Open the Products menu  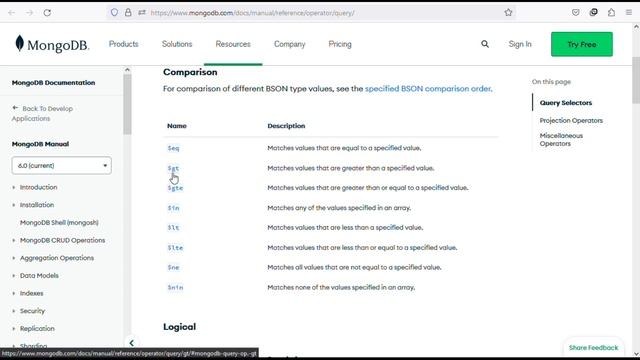pyautogui.click(x=124, y=44)
